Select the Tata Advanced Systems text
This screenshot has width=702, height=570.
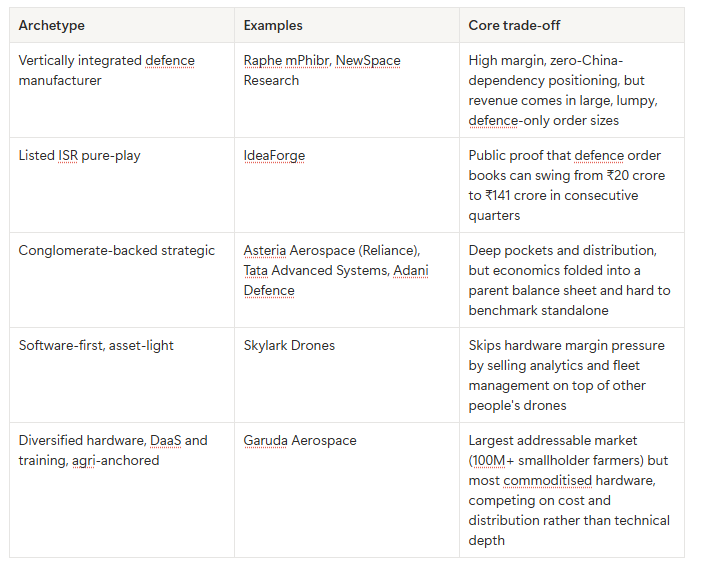pos(315,270)
